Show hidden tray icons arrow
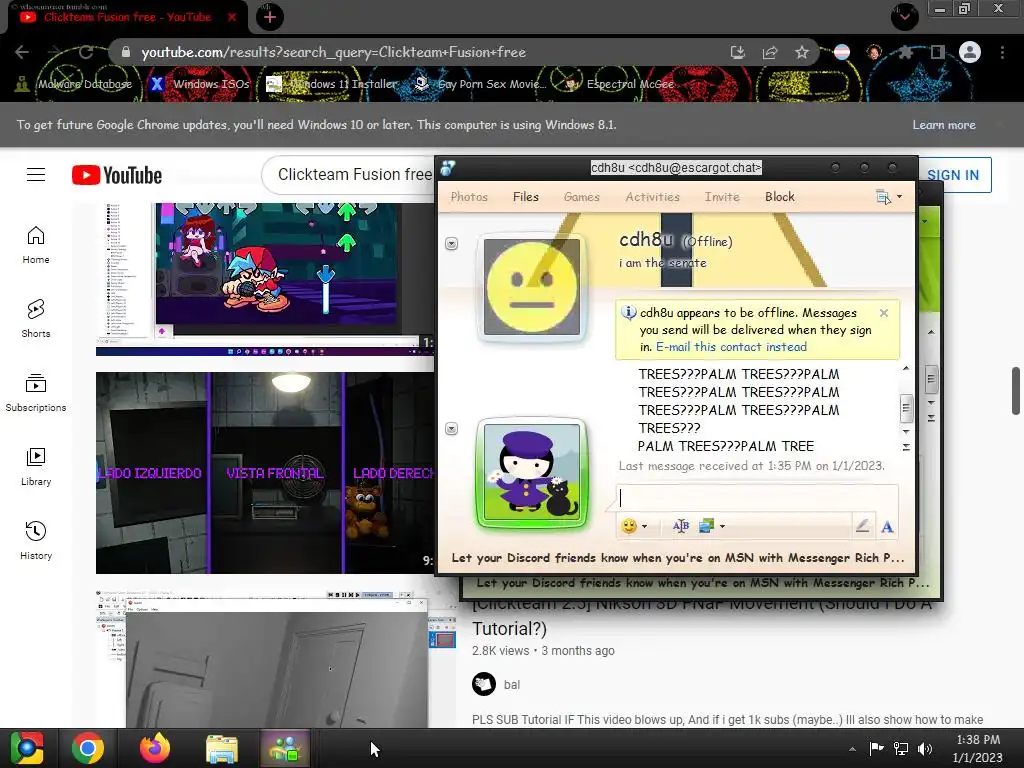 pos(852,749)
